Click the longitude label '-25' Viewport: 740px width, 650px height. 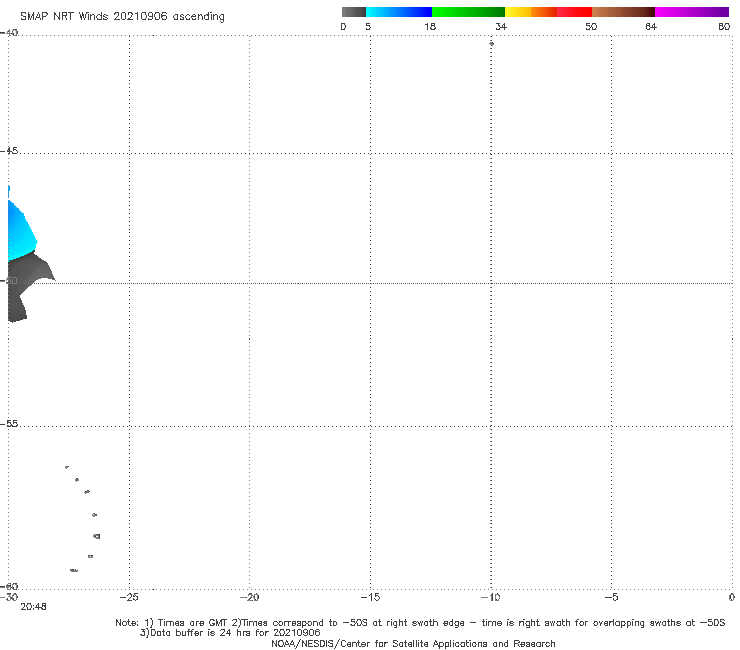point(129,597)
